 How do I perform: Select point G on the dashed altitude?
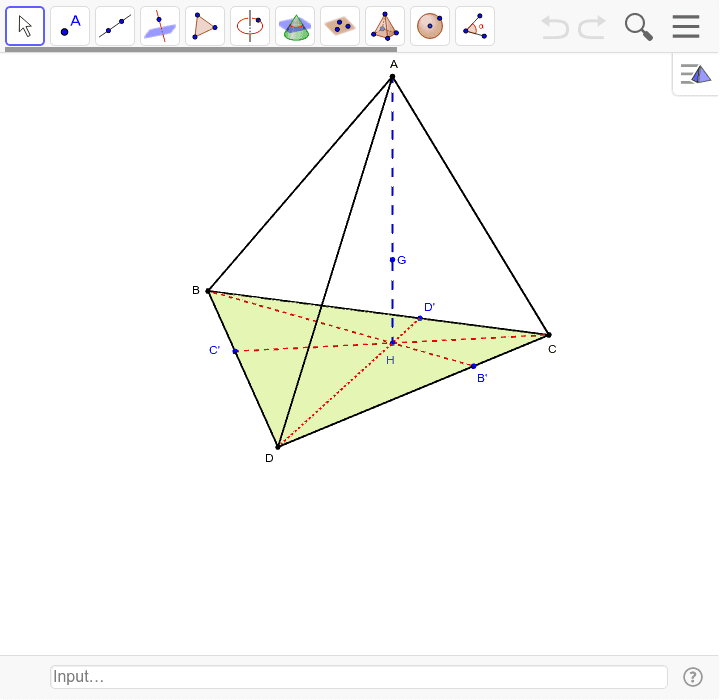[x=392, y=260]
